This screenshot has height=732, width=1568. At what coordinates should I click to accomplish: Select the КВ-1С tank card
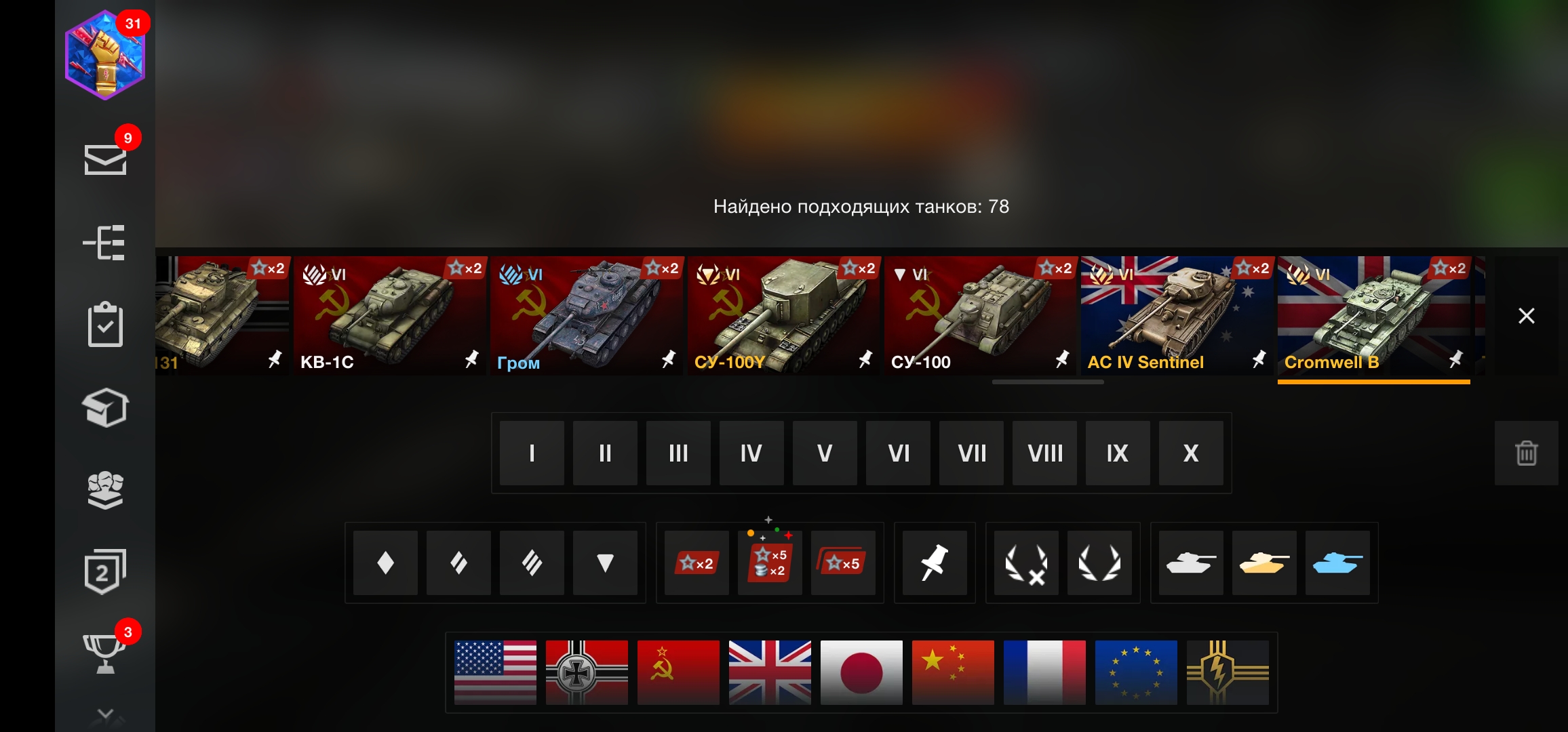click(x=390, y=316)
